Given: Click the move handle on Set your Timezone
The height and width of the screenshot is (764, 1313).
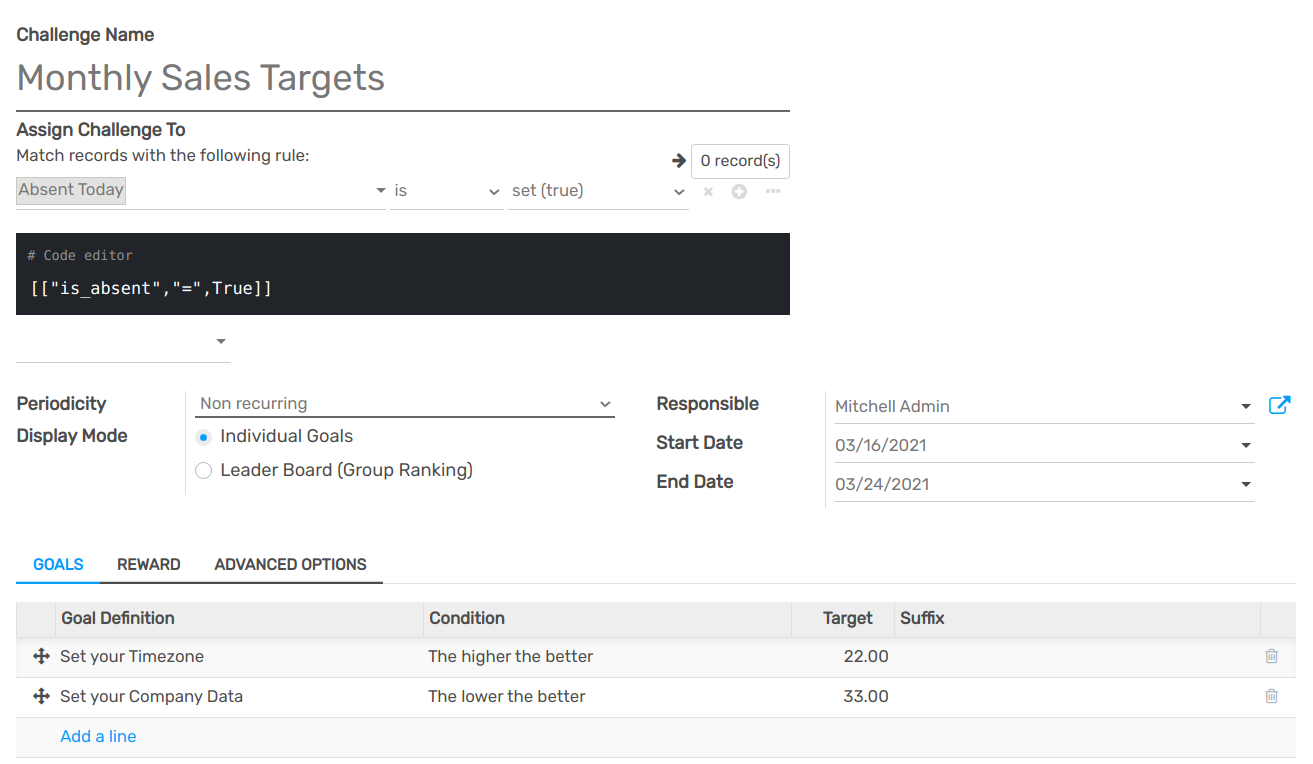Looking at the screenshot, I should pyautogui.click(x=39, y=656).
